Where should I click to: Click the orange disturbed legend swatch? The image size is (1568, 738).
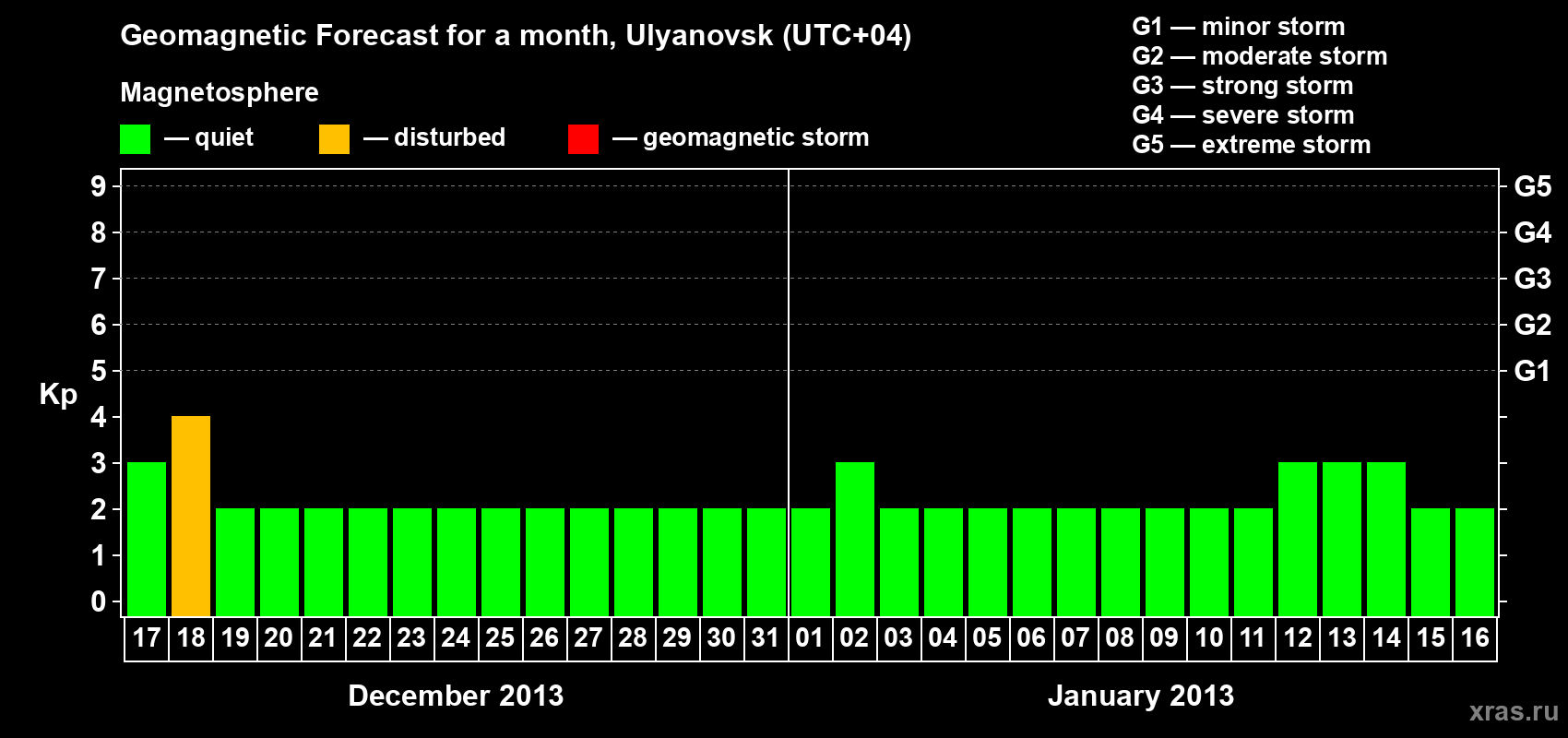coord(334,139)
